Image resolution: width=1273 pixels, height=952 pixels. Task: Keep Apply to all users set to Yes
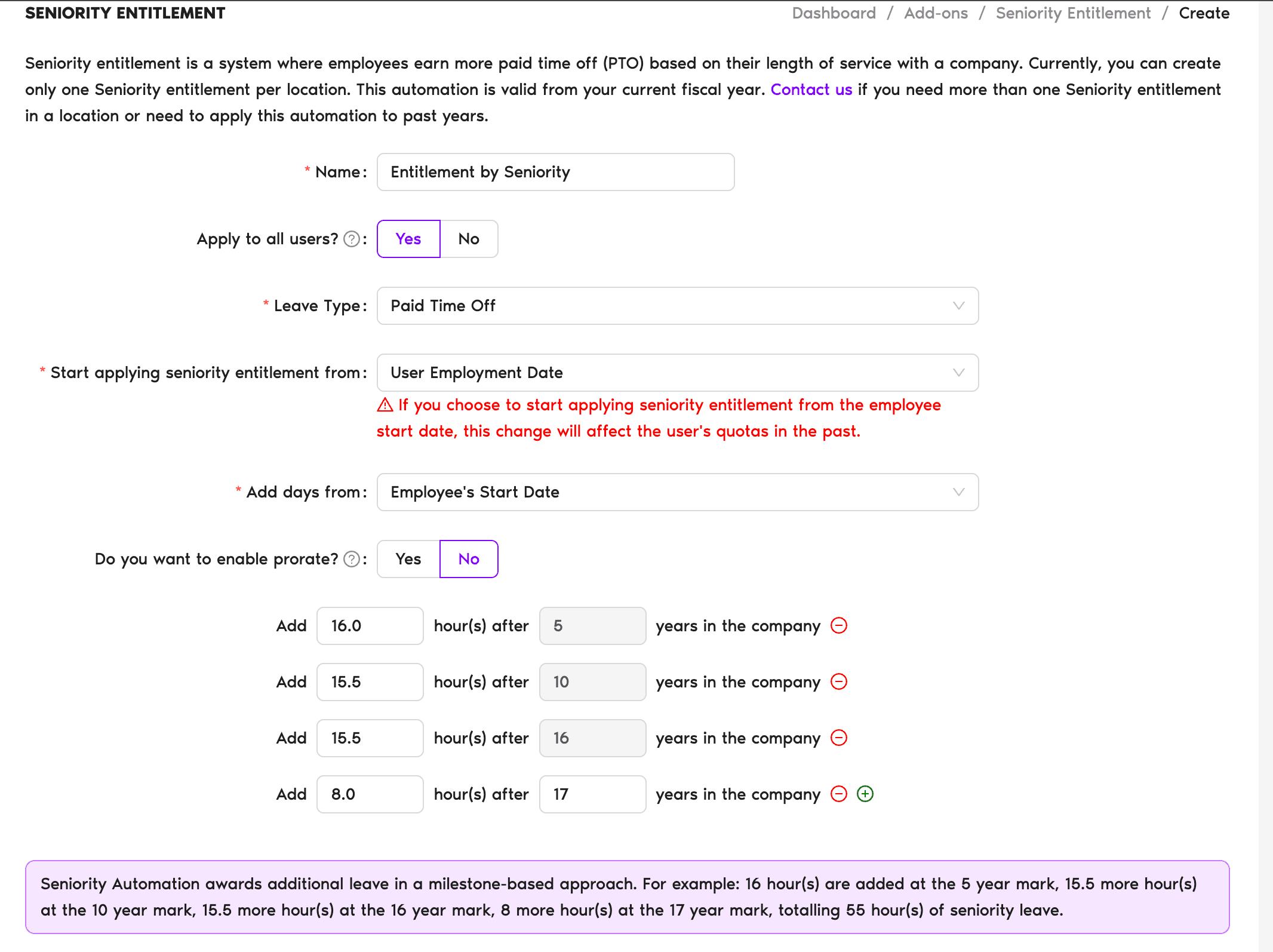[x=407, y=238]
